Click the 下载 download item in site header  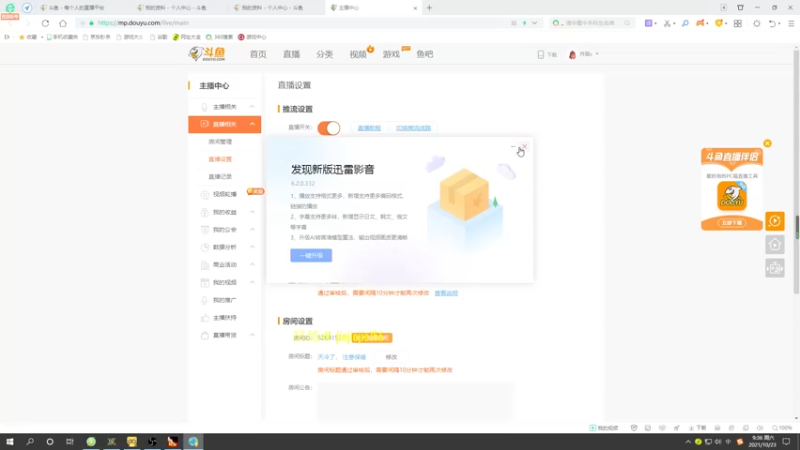(x=547, y=54)
